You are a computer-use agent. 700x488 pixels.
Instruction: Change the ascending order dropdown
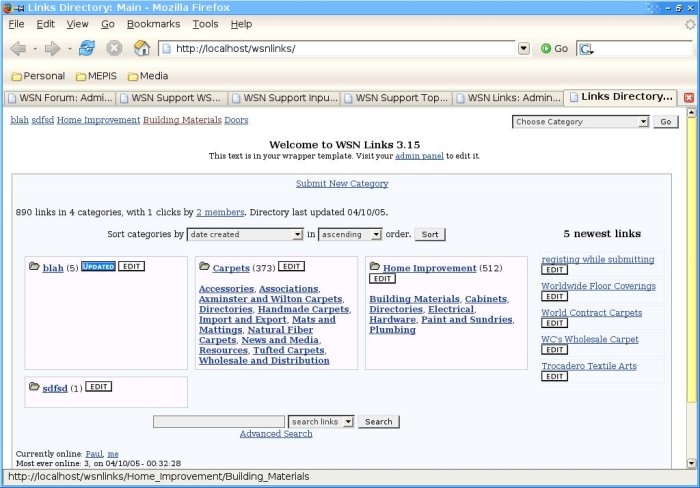point(350,234)
